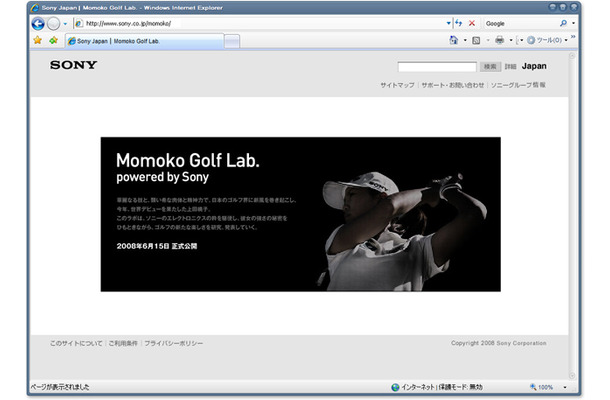
Task: Click the Sony site search text field
Action: pyautogui.click(x=437, y=67)
